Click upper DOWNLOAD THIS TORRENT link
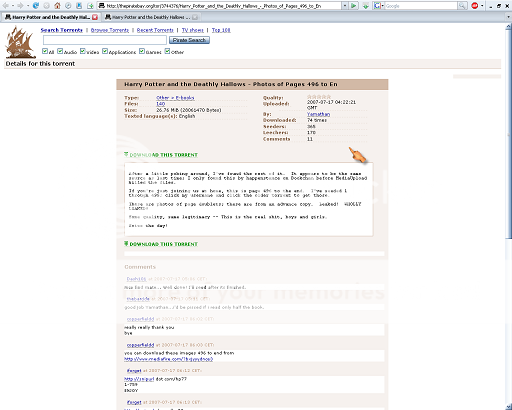This screenshot has height=410, width=512. tap(163, 155)
